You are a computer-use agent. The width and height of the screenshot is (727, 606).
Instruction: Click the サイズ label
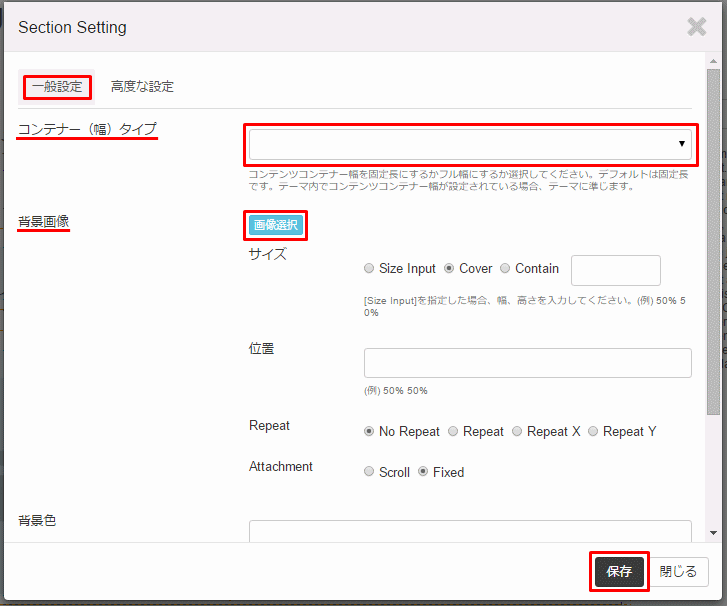pos(268,254)
